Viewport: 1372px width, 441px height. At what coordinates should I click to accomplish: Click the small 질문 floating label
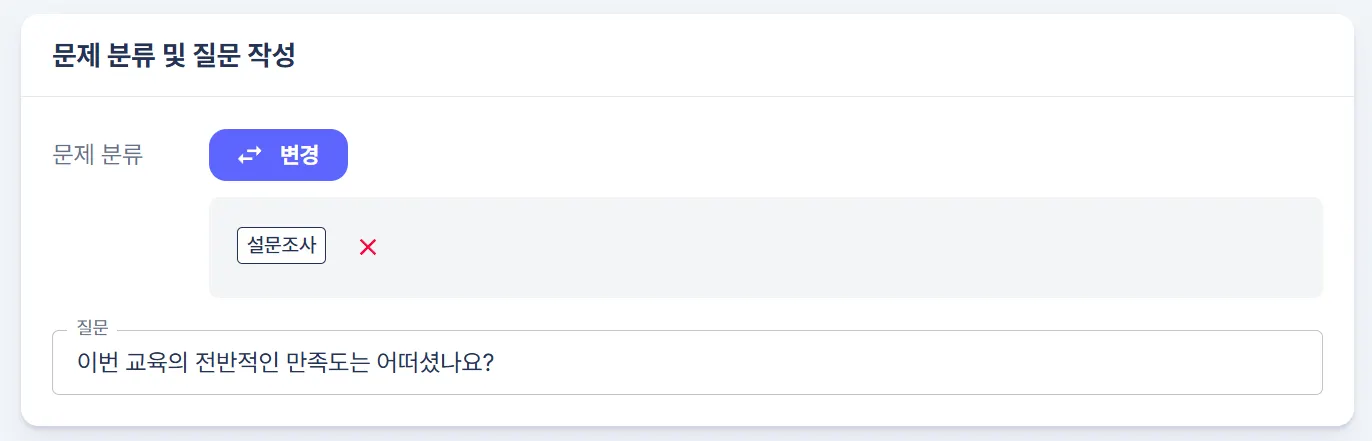(92, 329)
